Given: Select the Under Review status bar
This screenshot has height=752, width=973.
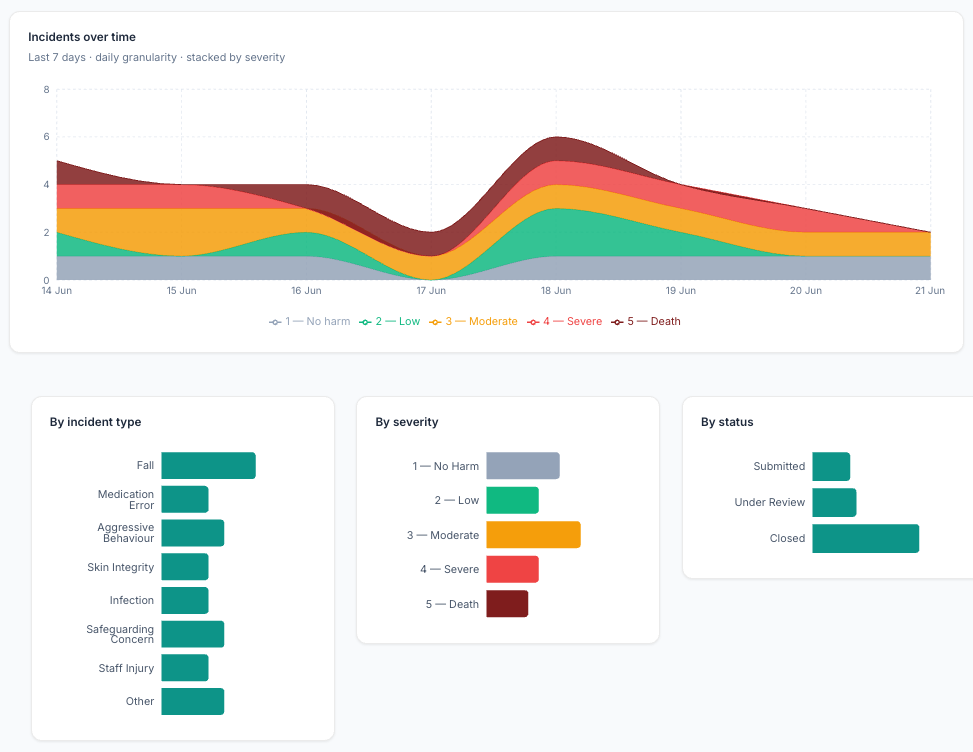Looking at the screenshot, I should click(x=834, y=503).
